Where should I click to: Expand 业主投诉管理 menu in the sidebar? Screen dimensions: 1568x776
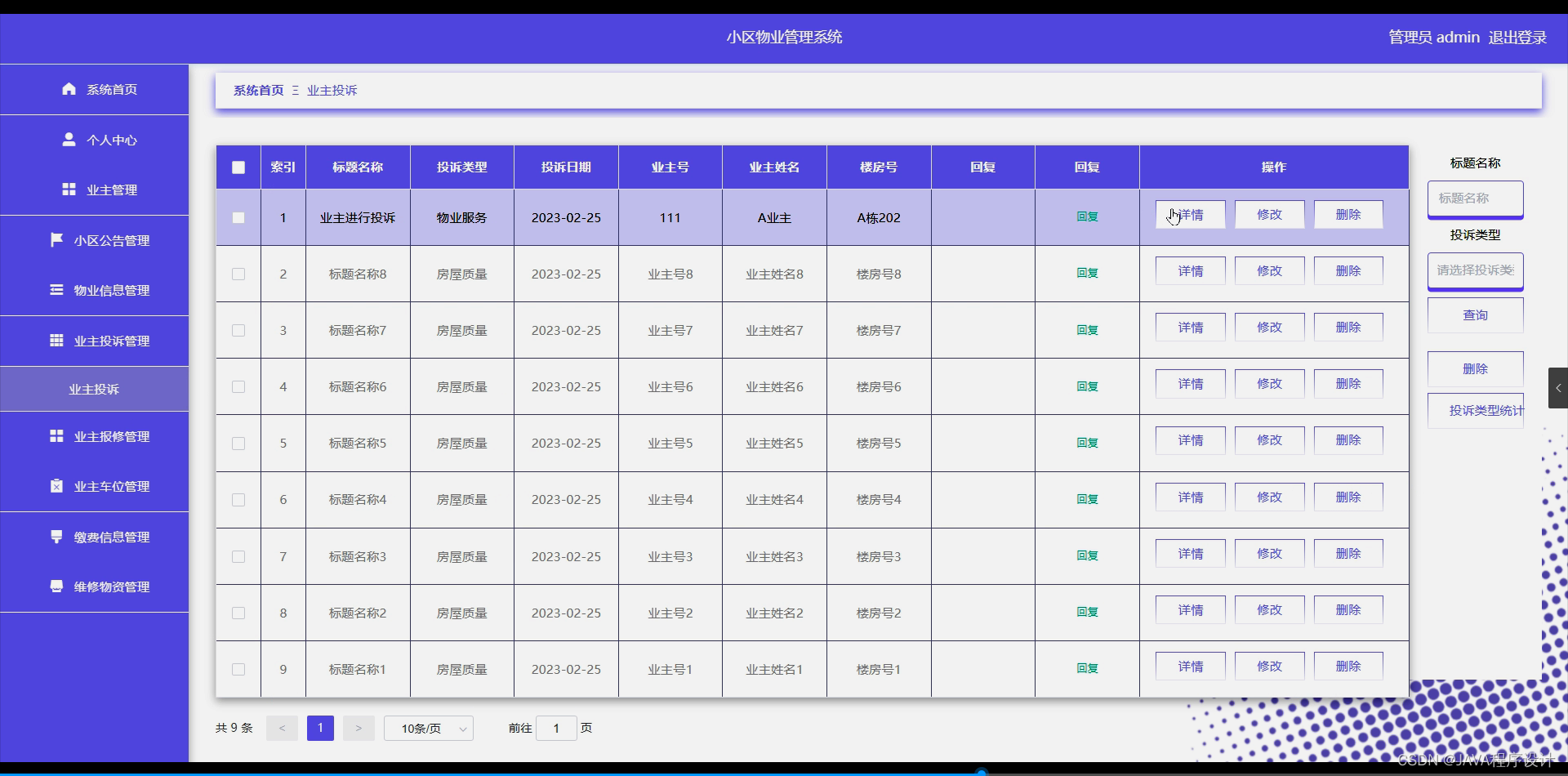94,341
